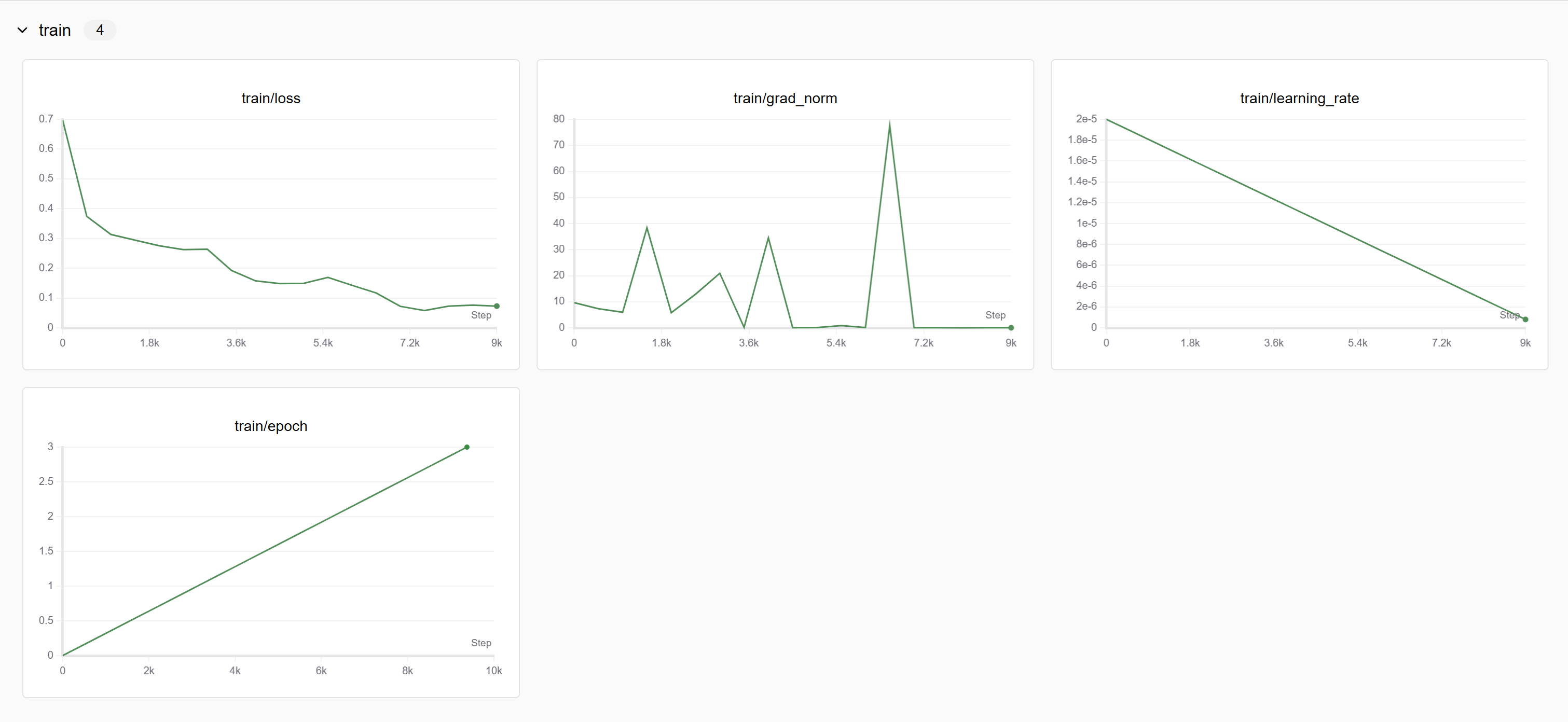The height and width of the screenshot is (722, 1568).
Task: Click the train section title
Action: (x=55, y=30)
